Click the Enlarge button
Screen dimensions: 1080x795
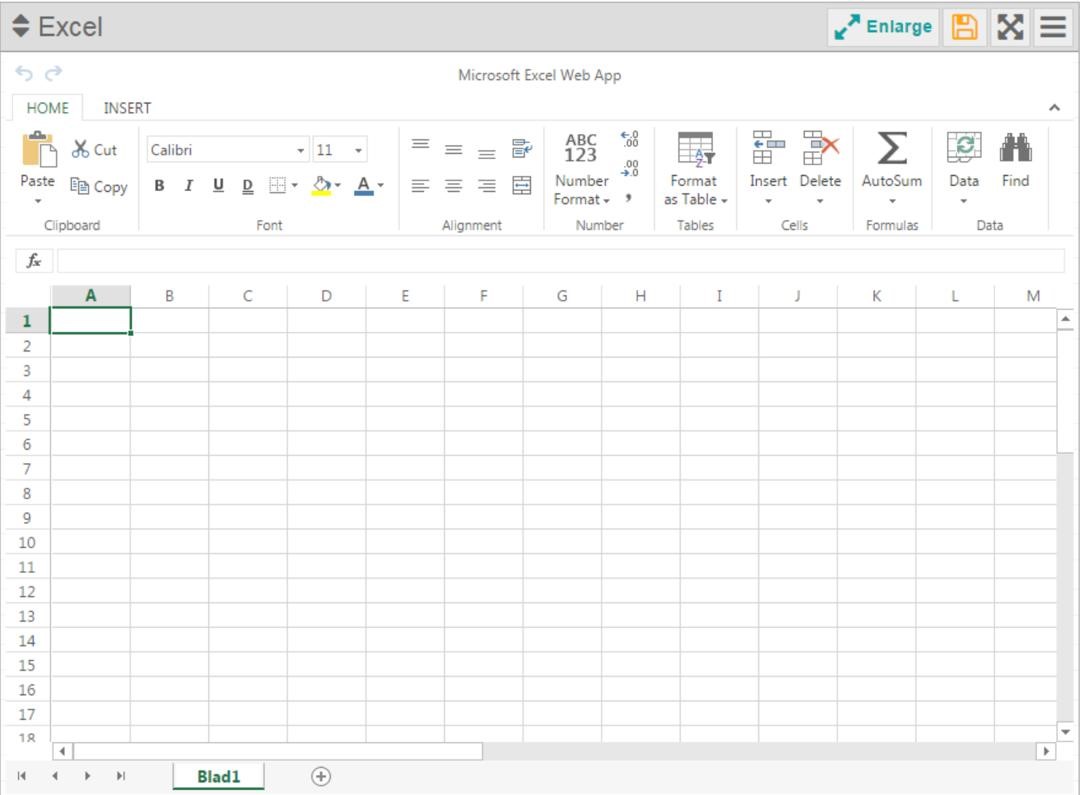pyautogui.click(x=883, y=28)
